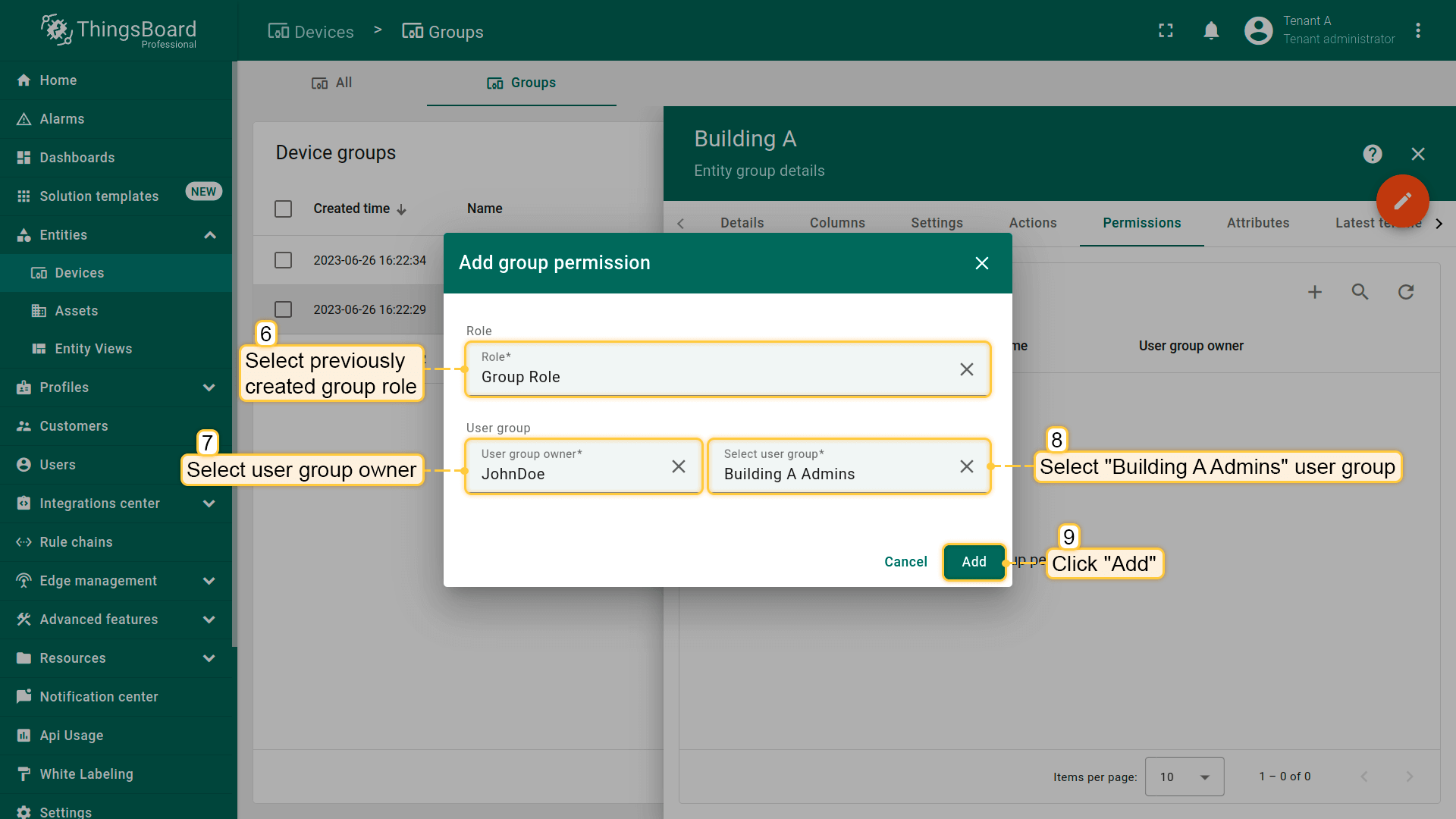Click the search magnifier icon in Permissions
The image size is (1456, 819).
(1360, 292)
